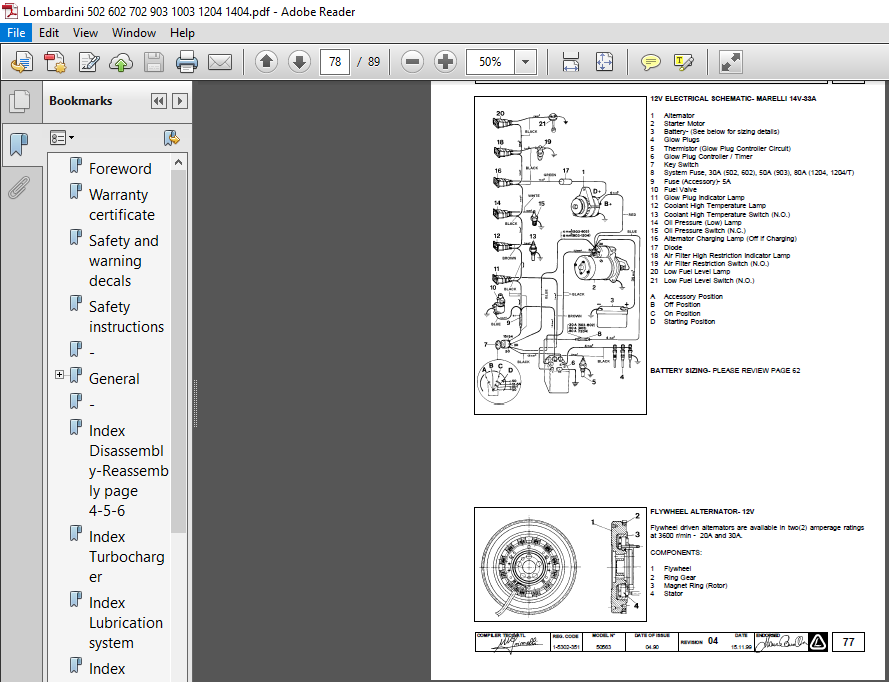Go to next page arrow
Viewport: 889px width, 682px height.
[x=299, y=62]
